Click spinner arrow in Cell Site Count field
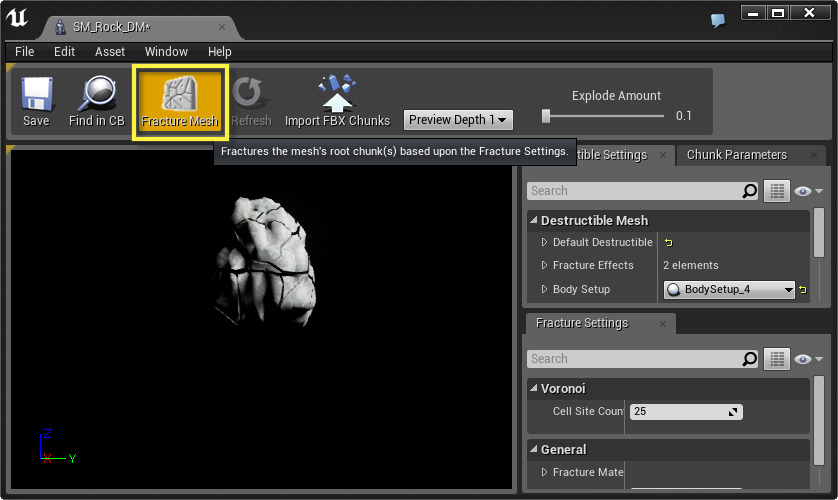Viewport: 838px width, 500px height. pyautogui.click(x=733, y=412)
